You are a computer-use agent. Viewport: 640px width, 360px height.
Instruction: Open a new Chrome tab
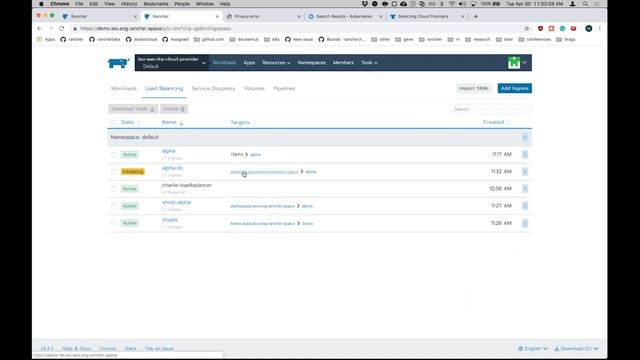coord(476,16)
